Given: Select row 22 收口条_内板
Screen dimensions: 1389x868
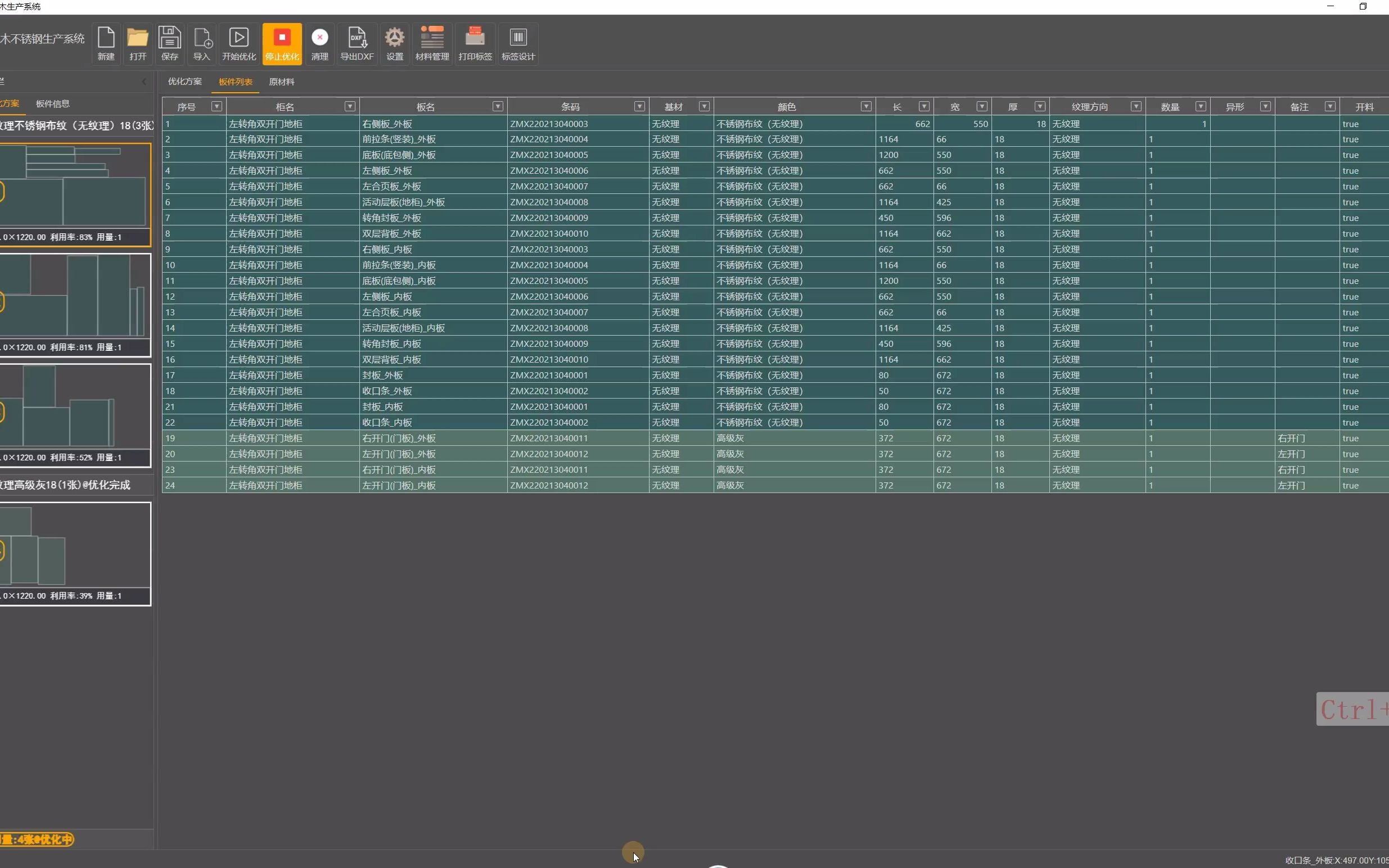Looking at the screenshot, I should [x=775, y=423].
